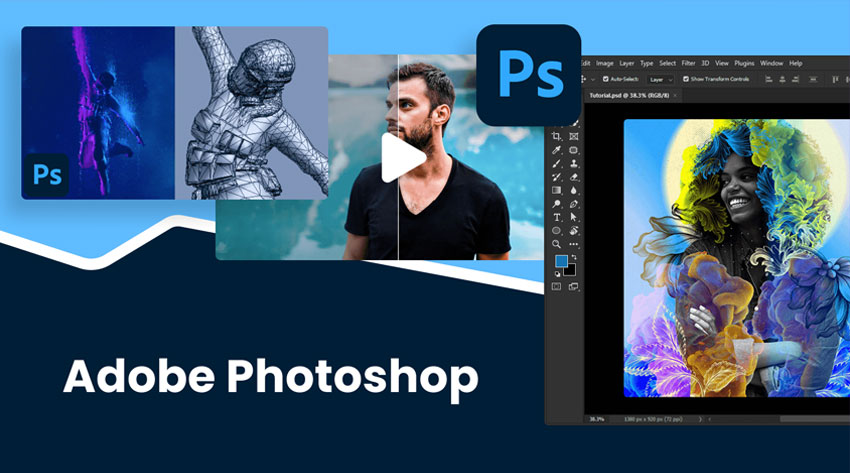
Task: Select the Type tool
Action: [556, 217]
